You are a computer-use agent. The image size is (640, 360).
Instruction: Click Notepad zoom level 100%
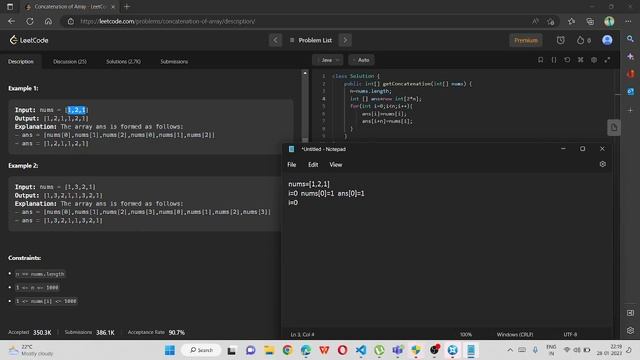[x=466, y=334]
